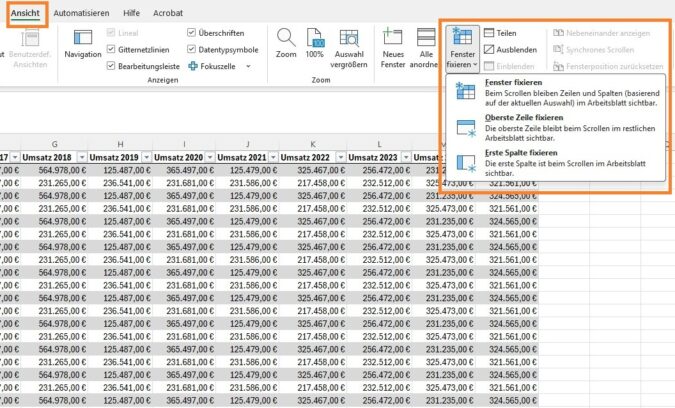This screenshot has width=675, height=408.
Task: Switch to the Automatisieren ribbon tab
Action: (x=82, y=13)
